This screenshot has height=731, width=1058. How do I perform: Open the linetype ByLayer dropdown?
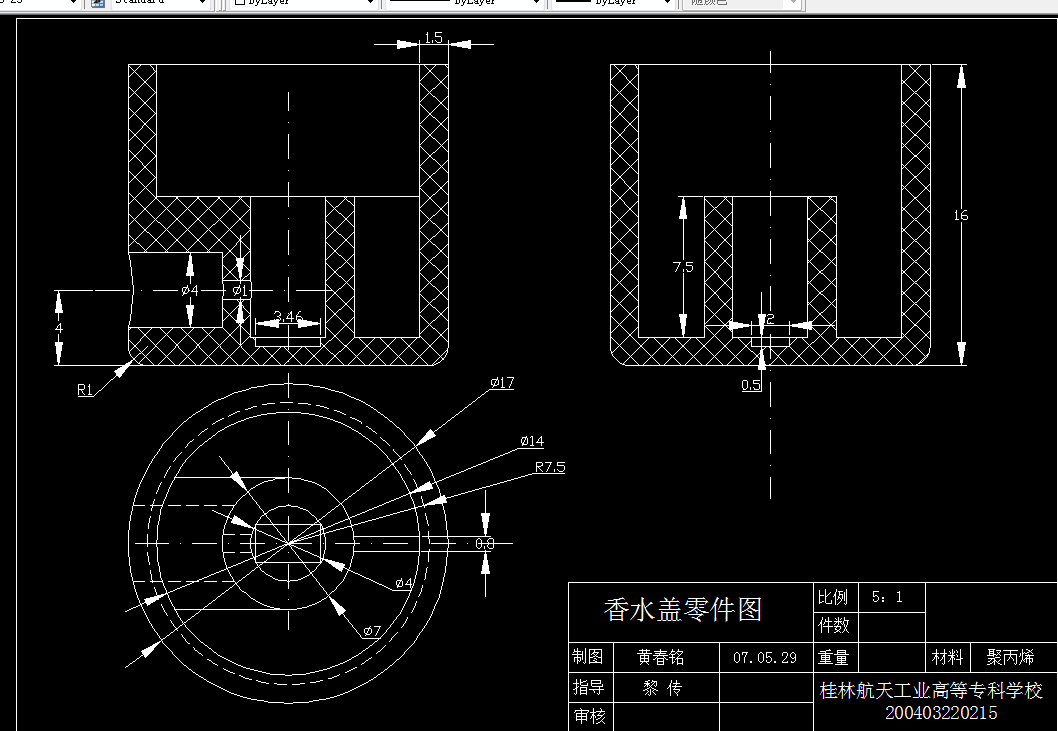click(536, 4)
